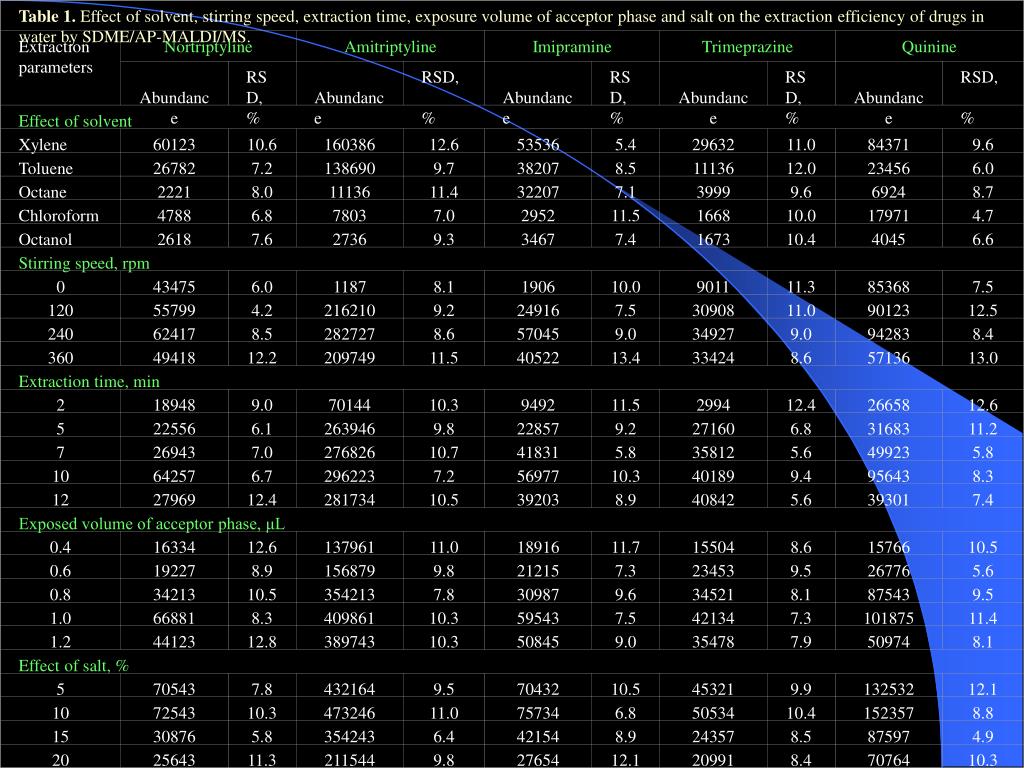Click the 'Table 1.' caption label
Image resolution: width=1024 pixels, height=768 pixels.
coord(46,16)
